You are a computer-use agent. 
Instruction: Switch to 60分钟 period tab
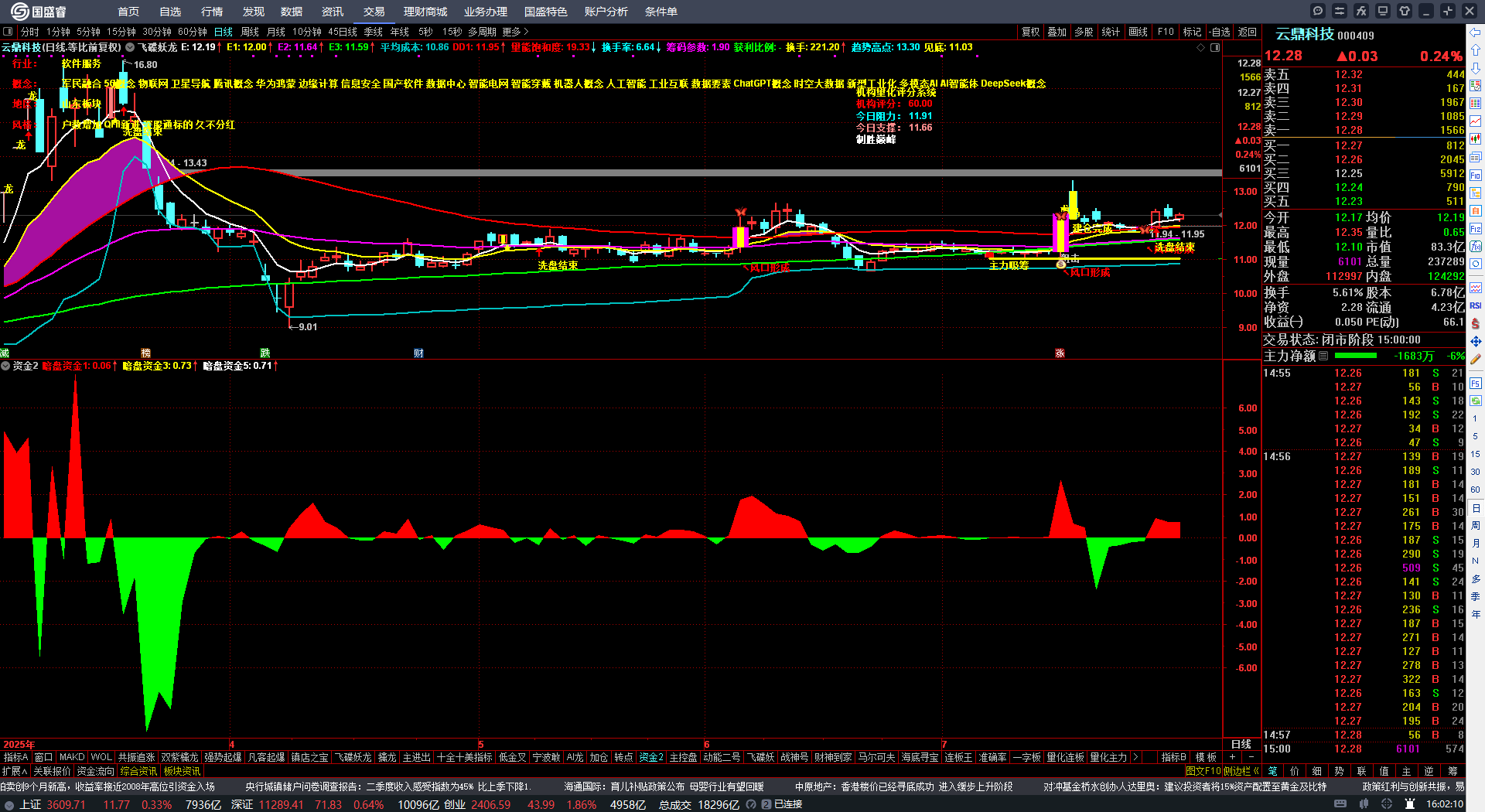[x=193, y=32]
